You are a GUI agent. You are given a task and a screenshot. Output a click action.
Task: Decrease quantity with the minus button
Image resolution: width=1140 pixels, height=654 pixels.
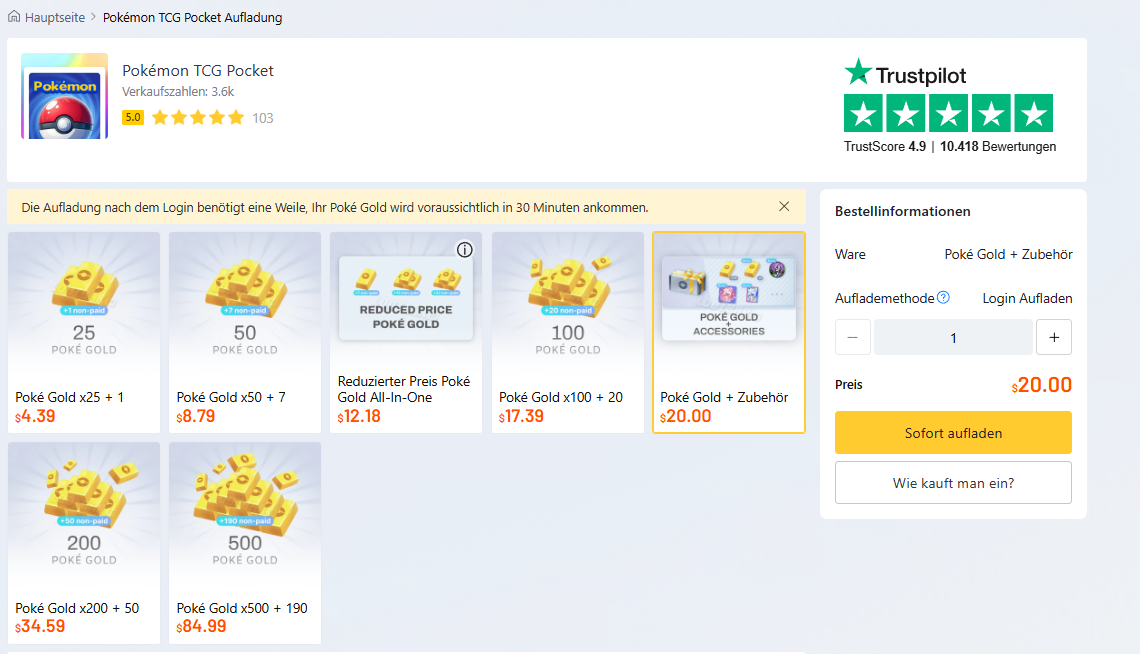tap(853, 337)
